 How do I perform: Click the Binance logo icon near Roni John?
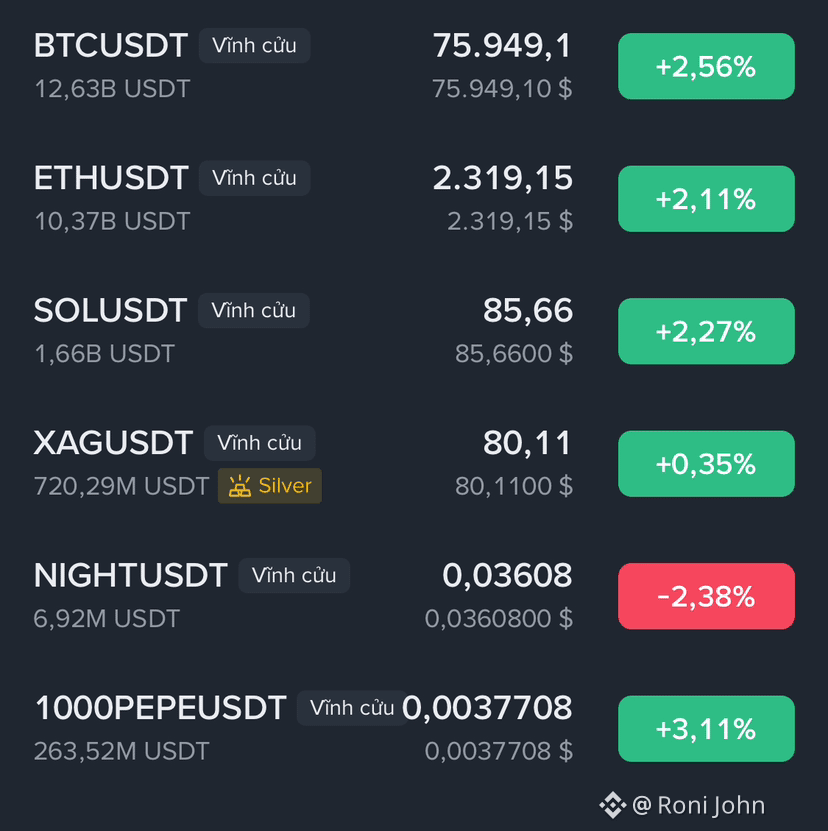tap(613, 805)
